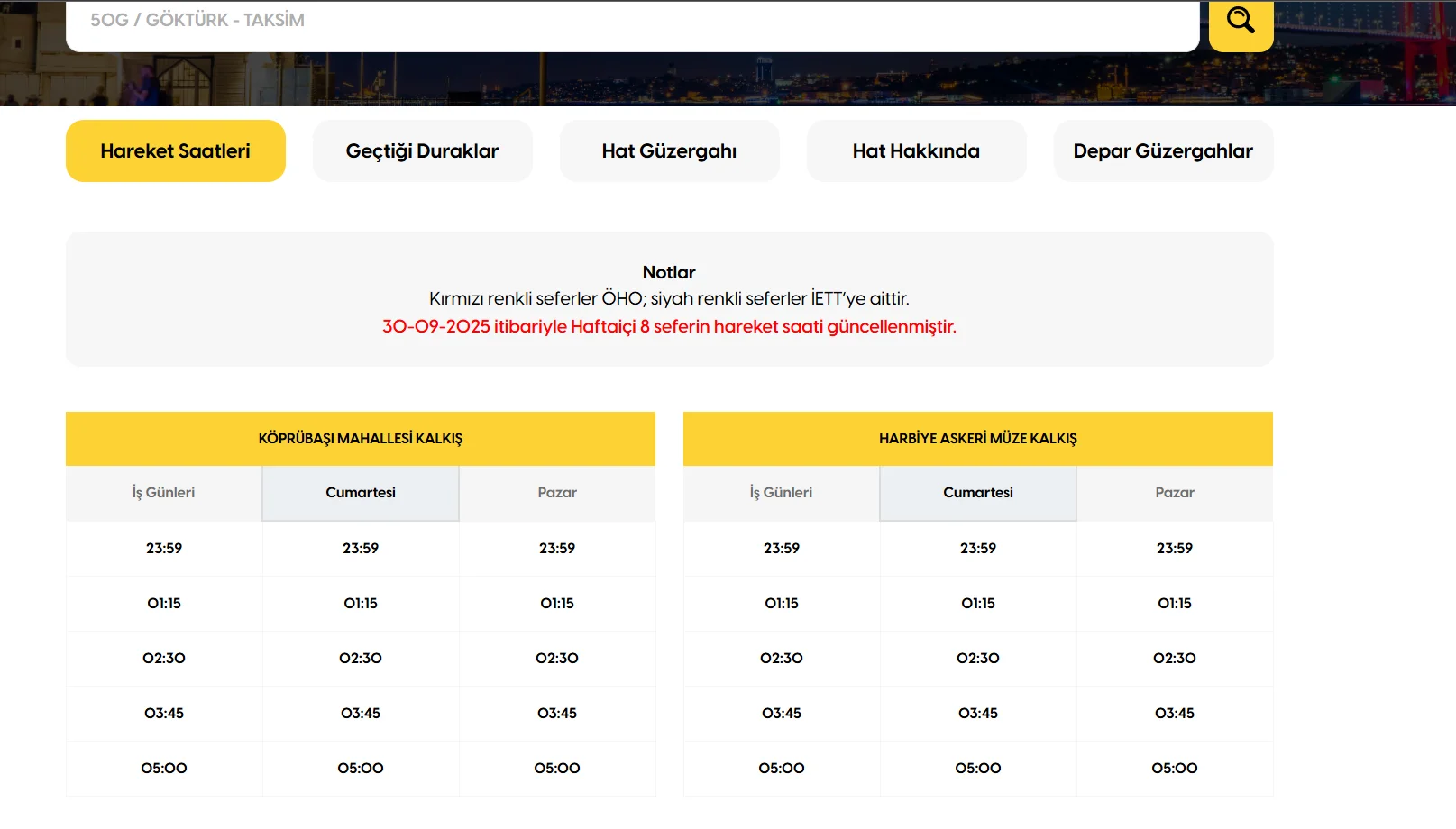
Task: Click the 05:00 Pazar departure from Harbiye
Action: [x=1175, y=769]
